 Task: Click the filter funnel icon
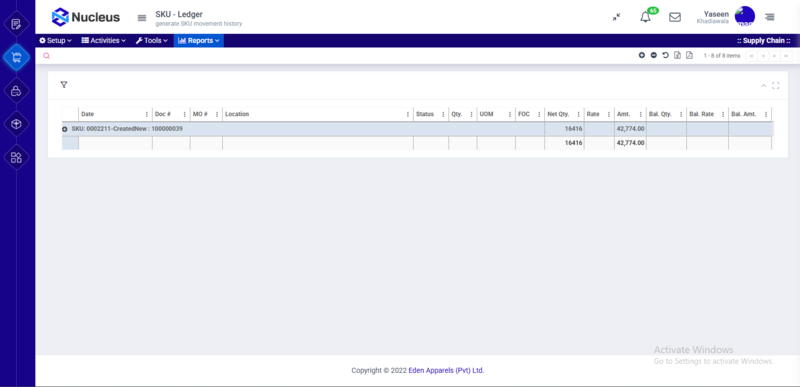click(x=64, y=85)
